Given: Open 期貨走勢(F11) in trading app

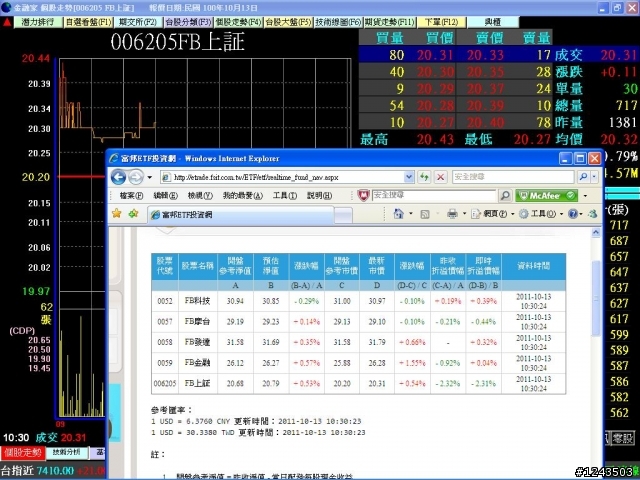Looking at the screenshot, I should coord(390,22).
